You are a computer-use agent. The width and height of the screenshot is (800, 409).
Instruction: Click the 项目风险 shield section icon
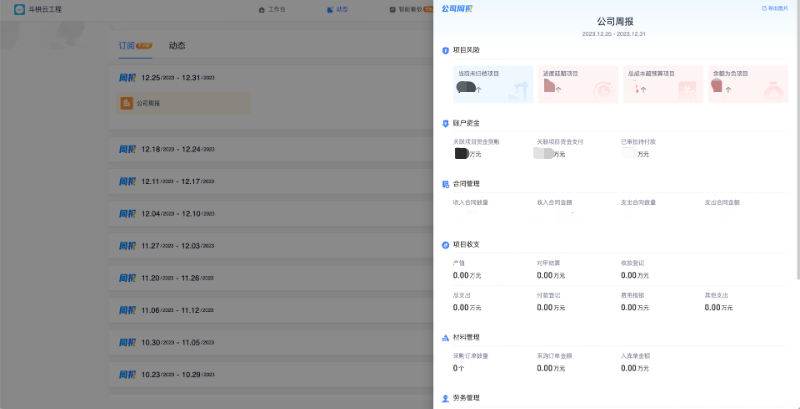pyautogui.click(x=445, y=50)
